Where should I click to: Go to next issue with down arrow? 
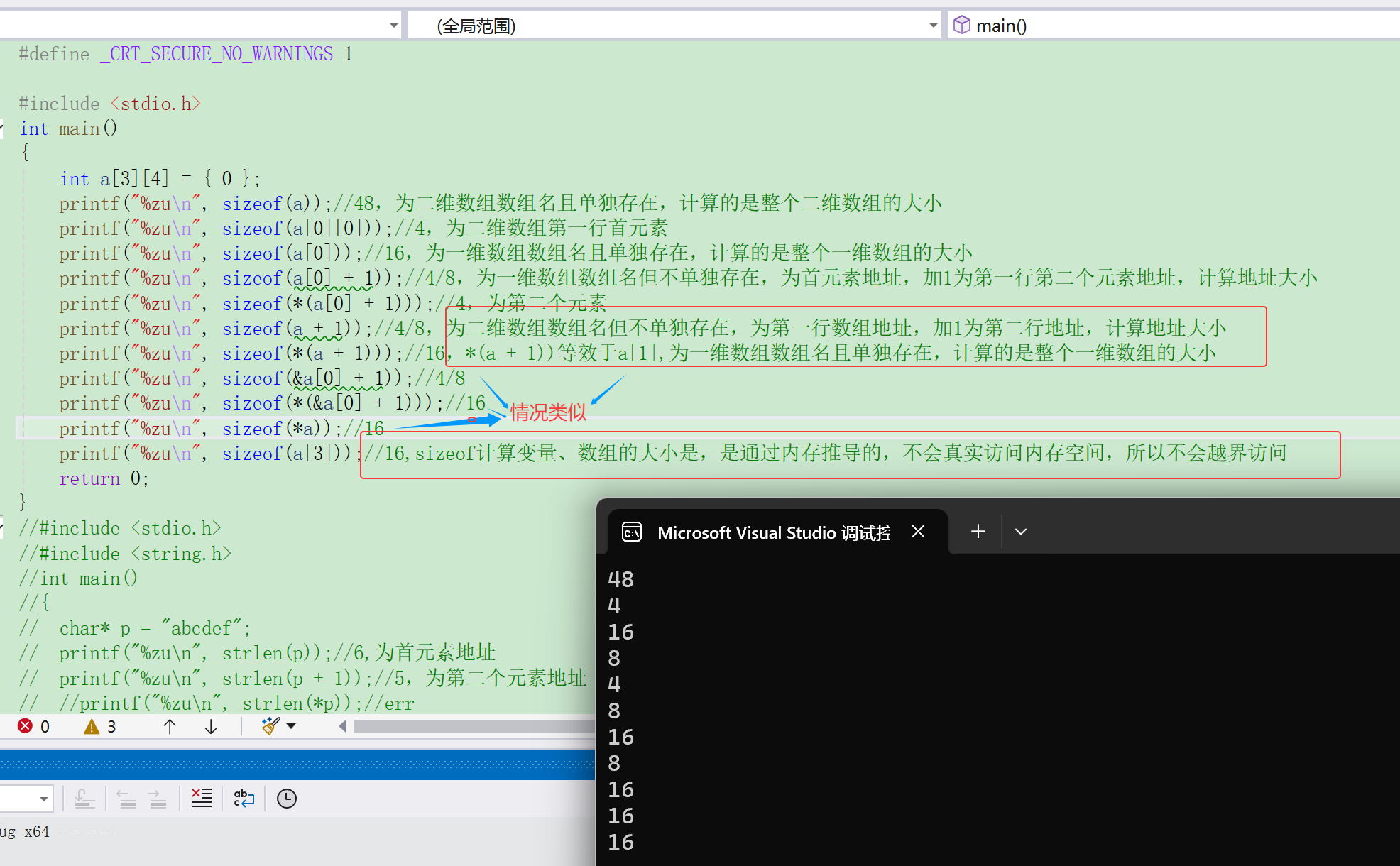[211, 726]
